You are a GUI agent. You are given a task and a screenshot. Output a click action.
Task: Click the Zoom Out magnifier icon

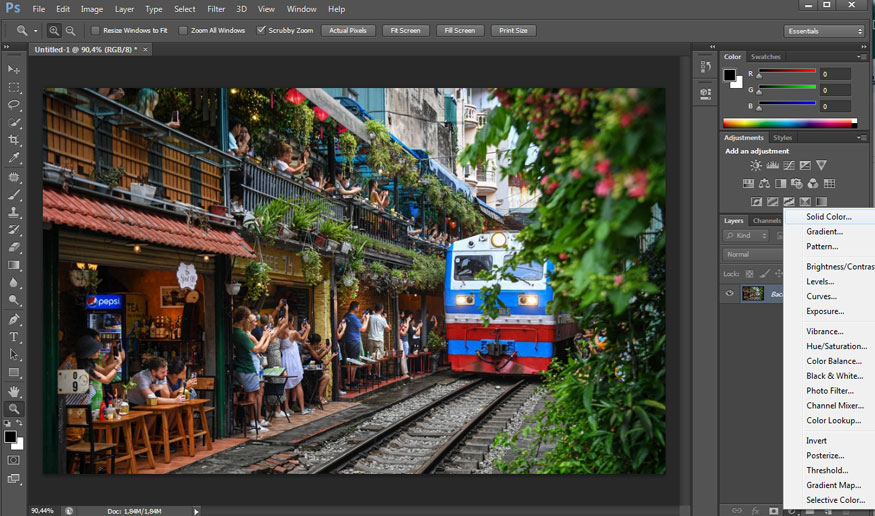pos(70,31)
